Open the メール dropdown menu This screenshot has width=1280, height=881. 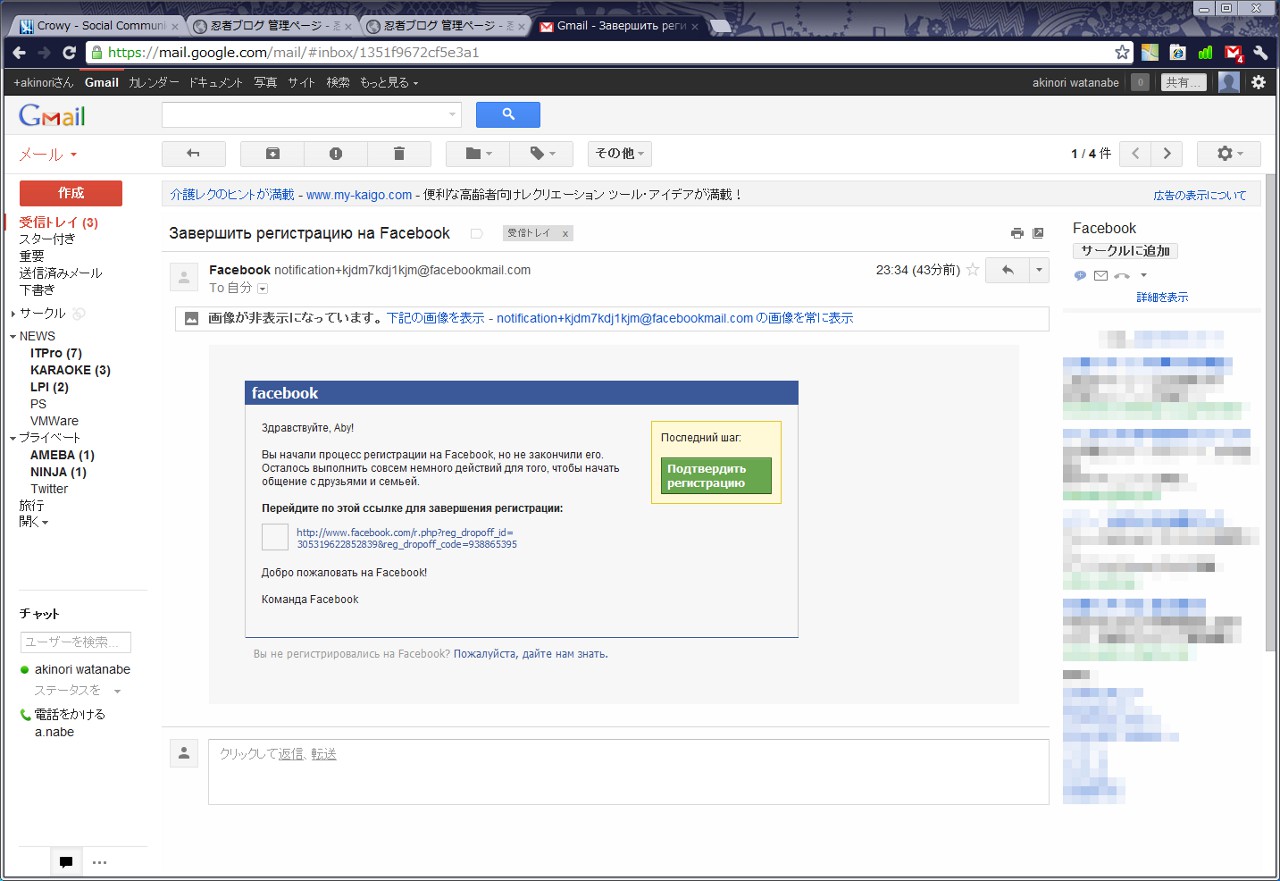[48, 155]
